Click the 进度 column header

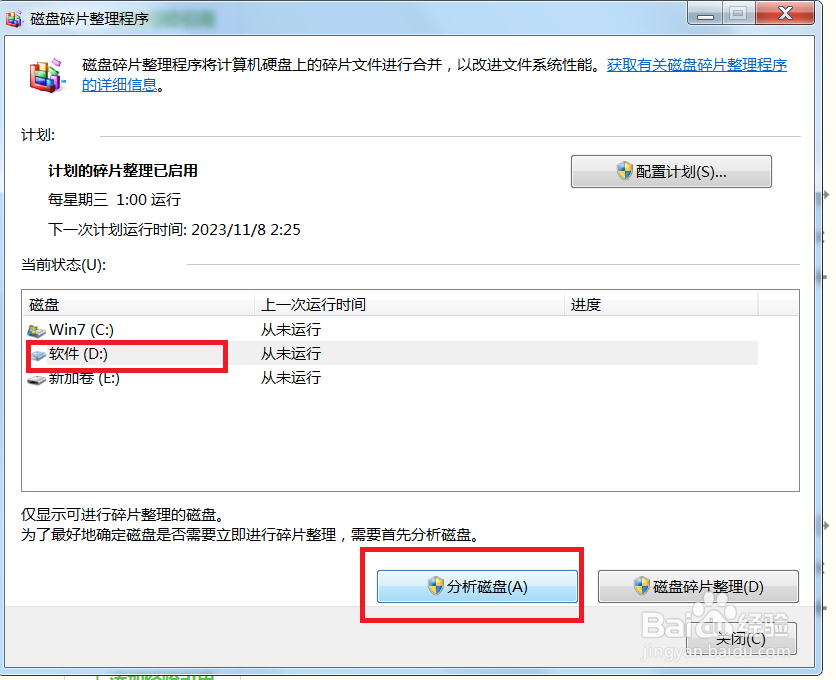[661, 305]
